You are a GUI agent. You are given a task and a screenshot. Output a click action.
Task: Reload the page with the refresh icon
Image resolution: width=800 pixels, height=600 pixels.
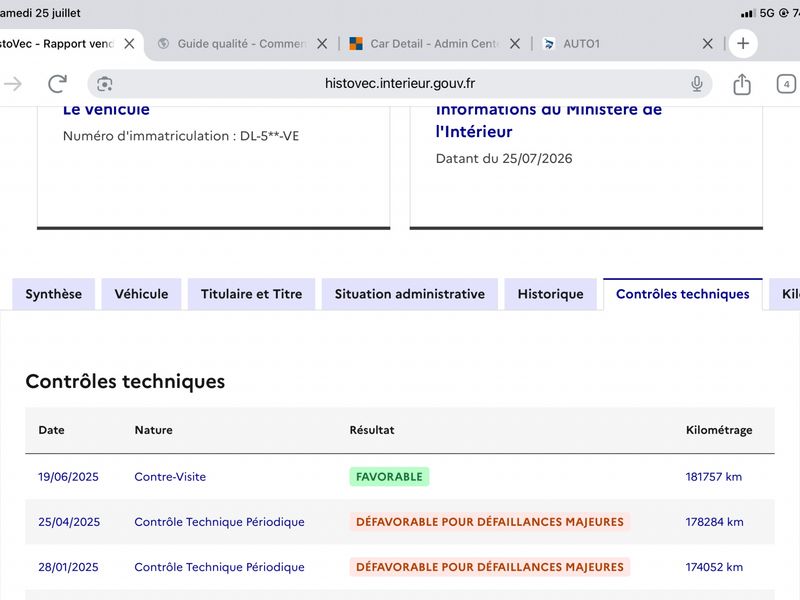[57, 84]
